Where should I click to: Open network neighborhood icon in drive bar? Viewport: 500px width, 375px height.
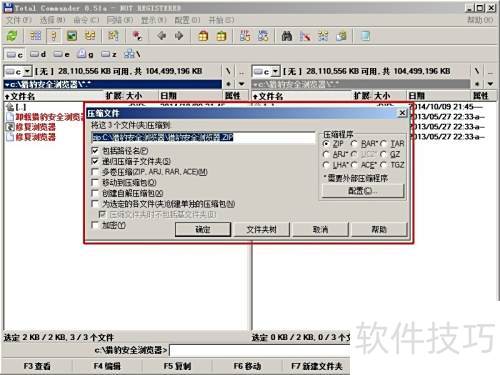point(132,54)
